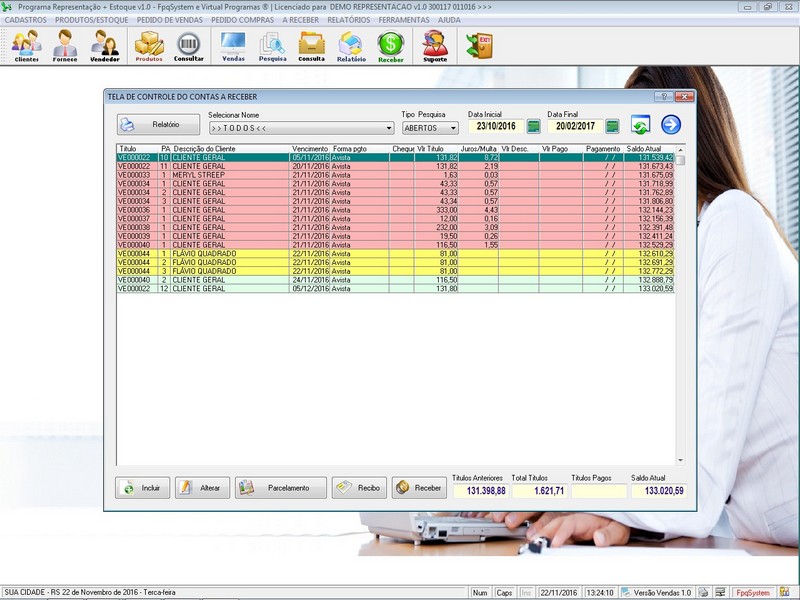Expand the Selecionar Nome dropdown
This screenshot has width=800, height=600.
389,128
